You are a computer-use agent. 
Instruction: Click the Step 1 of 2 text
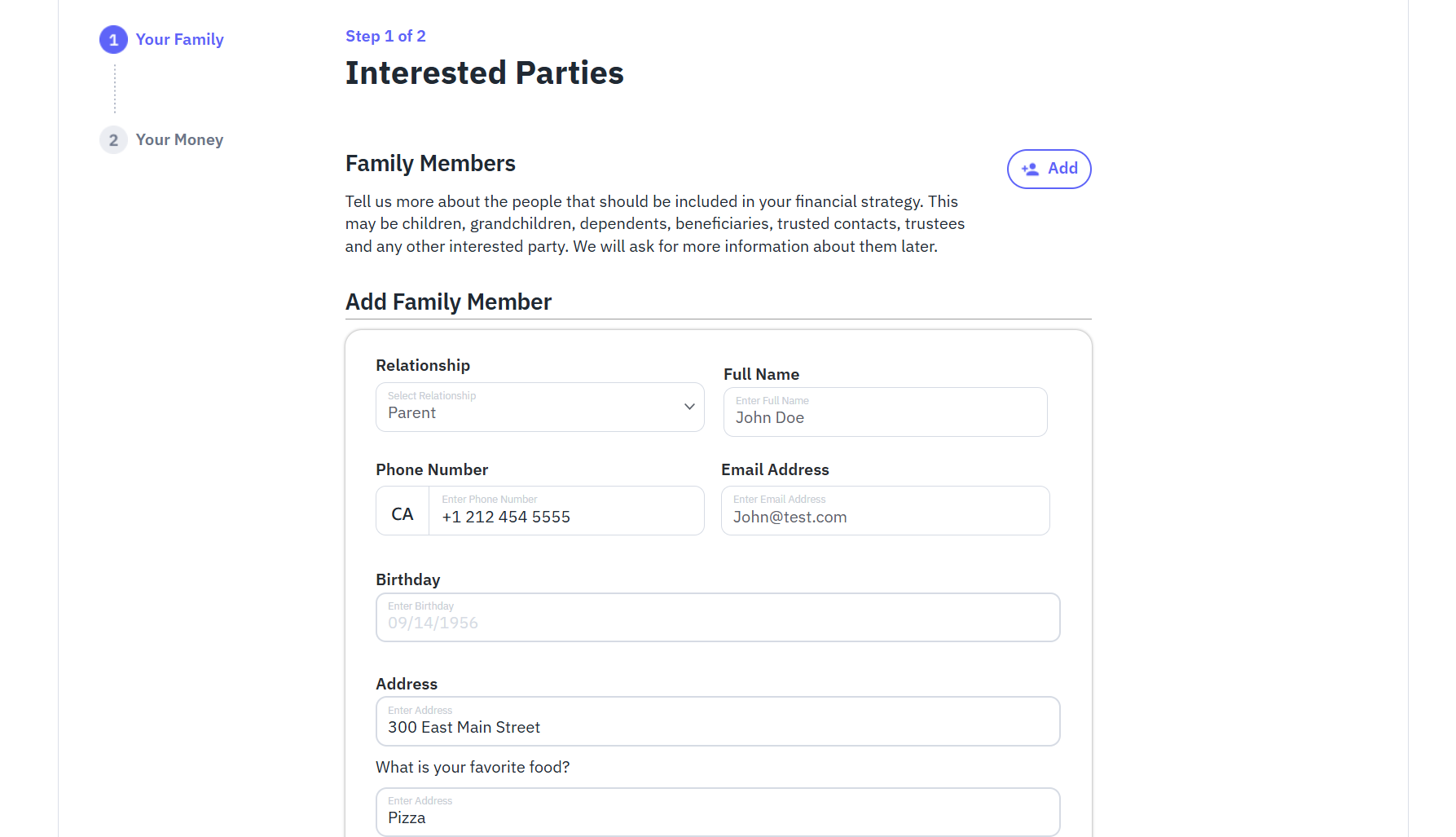tap(385, 37)
